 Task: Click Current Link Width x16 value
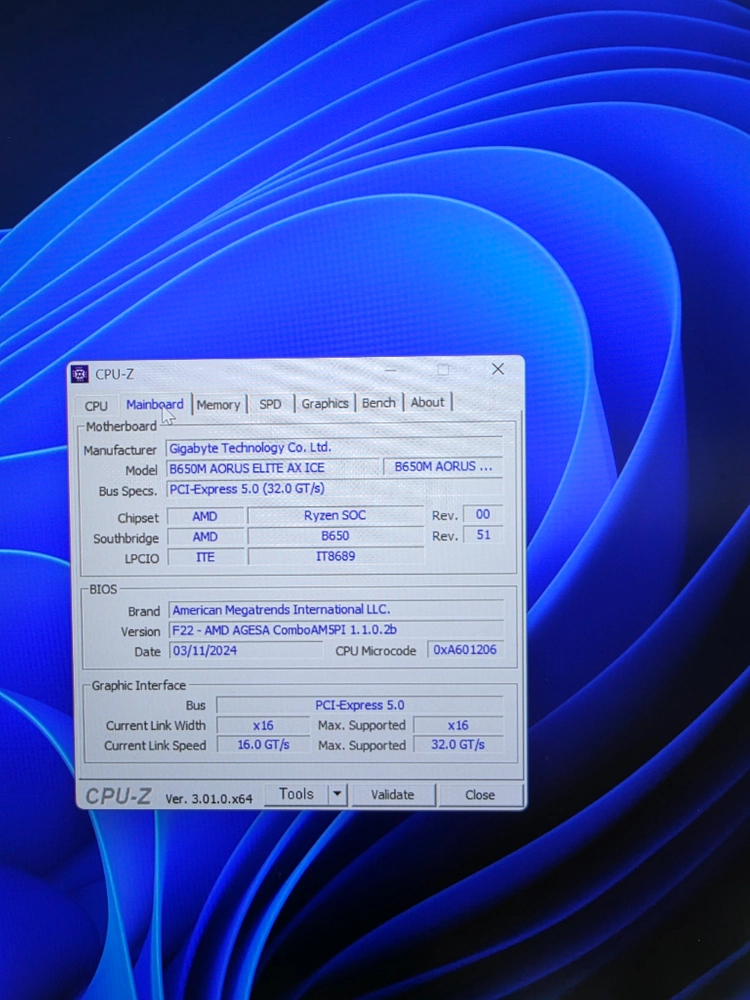point(263,725)
